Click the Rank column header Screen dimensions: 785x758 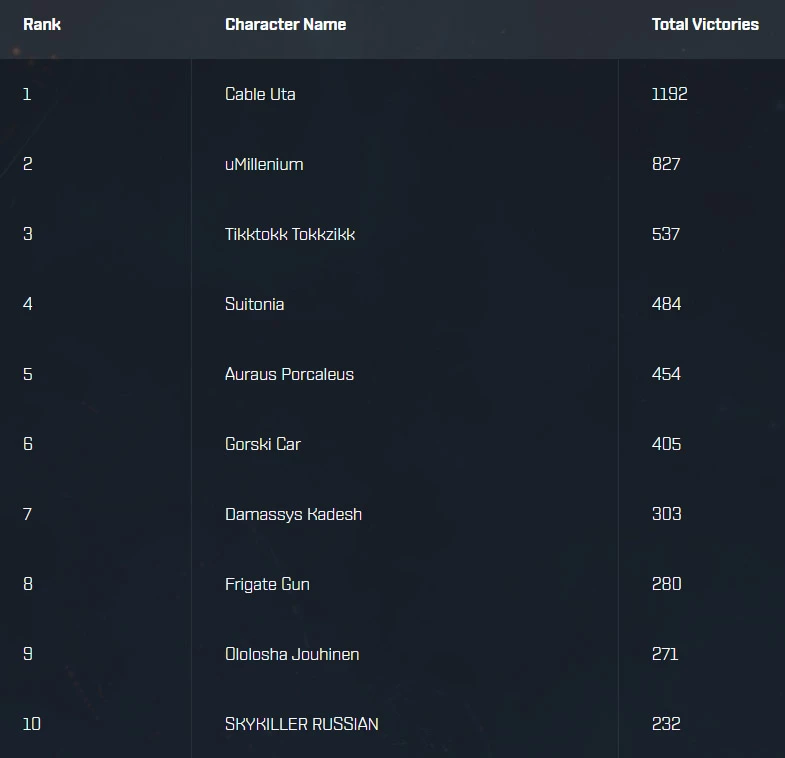pos(42,24)
